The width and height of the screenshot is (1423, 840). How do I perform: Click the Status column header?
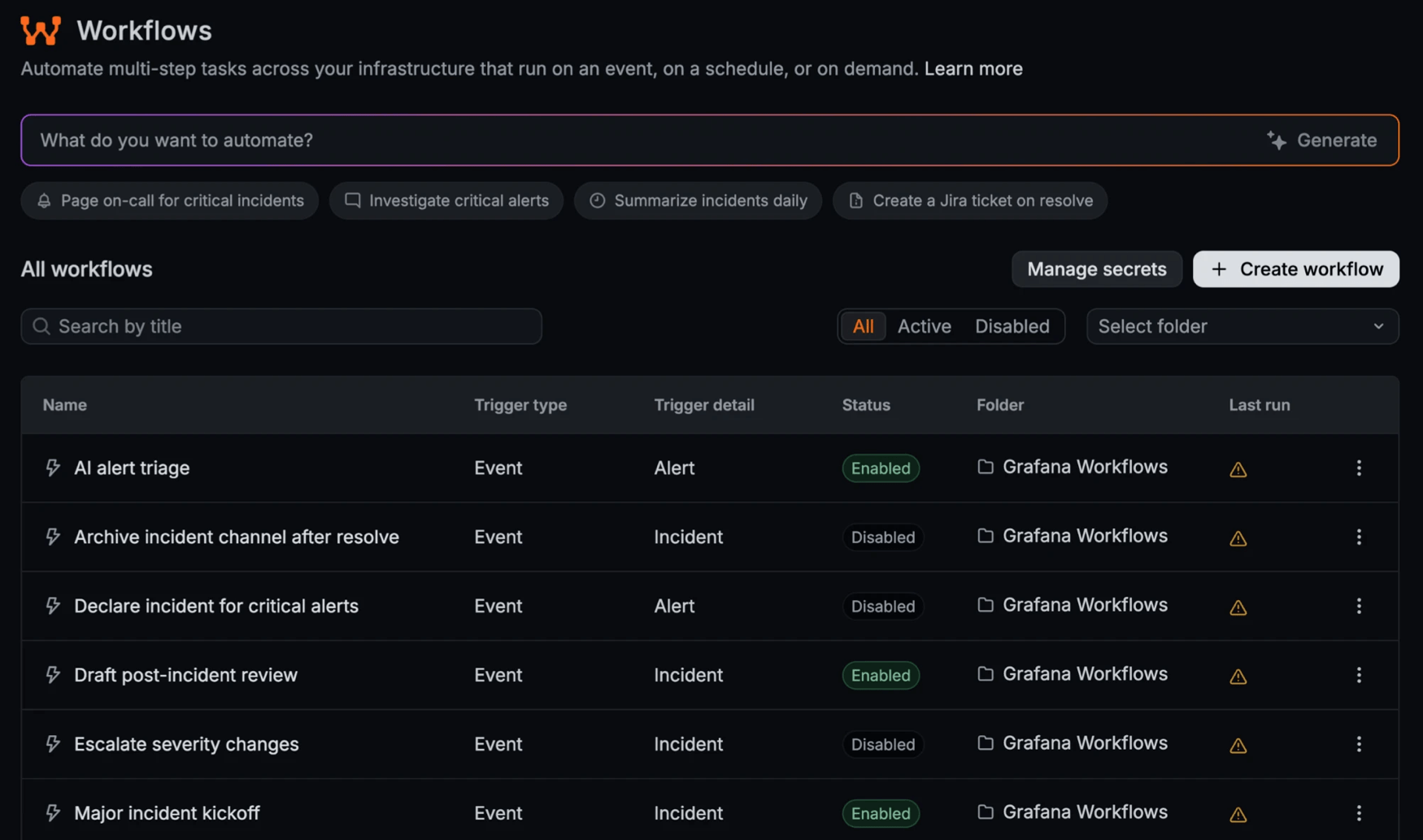tap(866, 405)
